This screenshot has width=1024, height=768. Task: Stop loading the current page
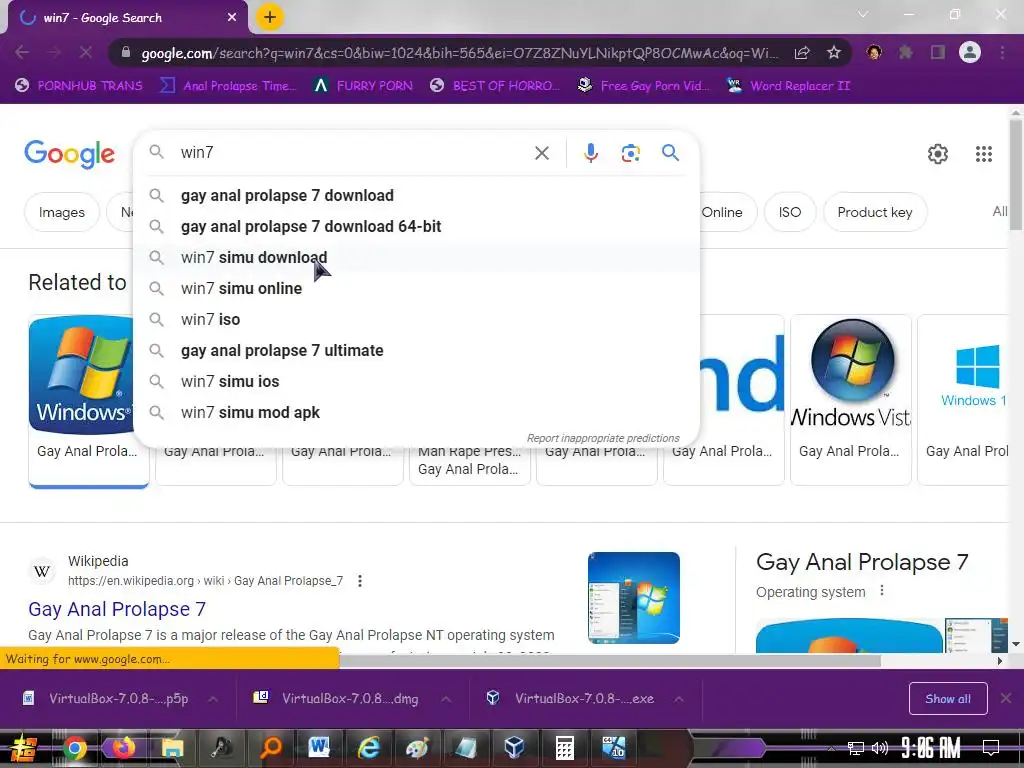[x=86, y=52]
